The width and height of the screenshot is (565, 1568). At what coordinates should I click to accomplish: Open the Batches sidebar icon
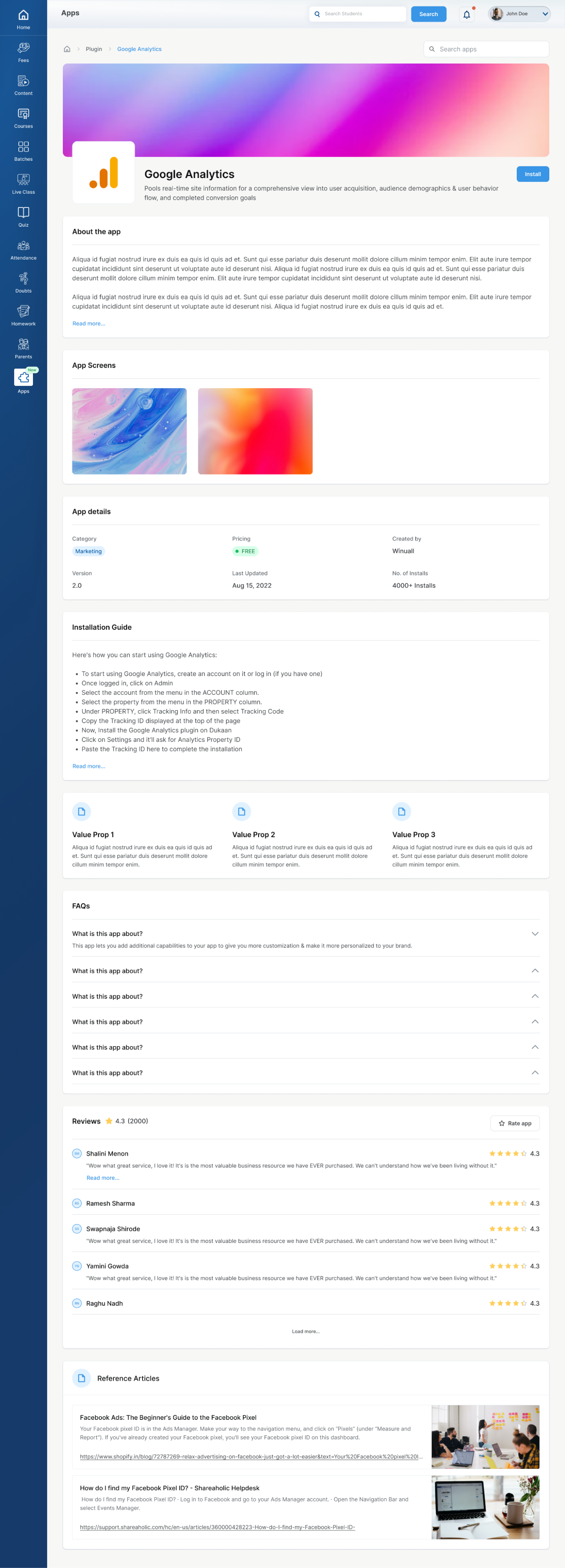click(23, 146)
